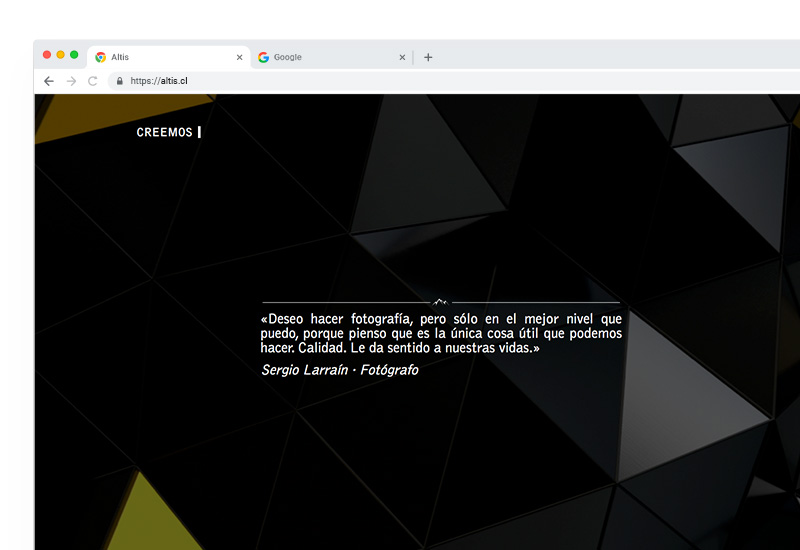Click the Sergio Larraín · Fotógrafo attribution
Image resolution: width=800 pixels, height=550 pixels.
pos(340,370)
